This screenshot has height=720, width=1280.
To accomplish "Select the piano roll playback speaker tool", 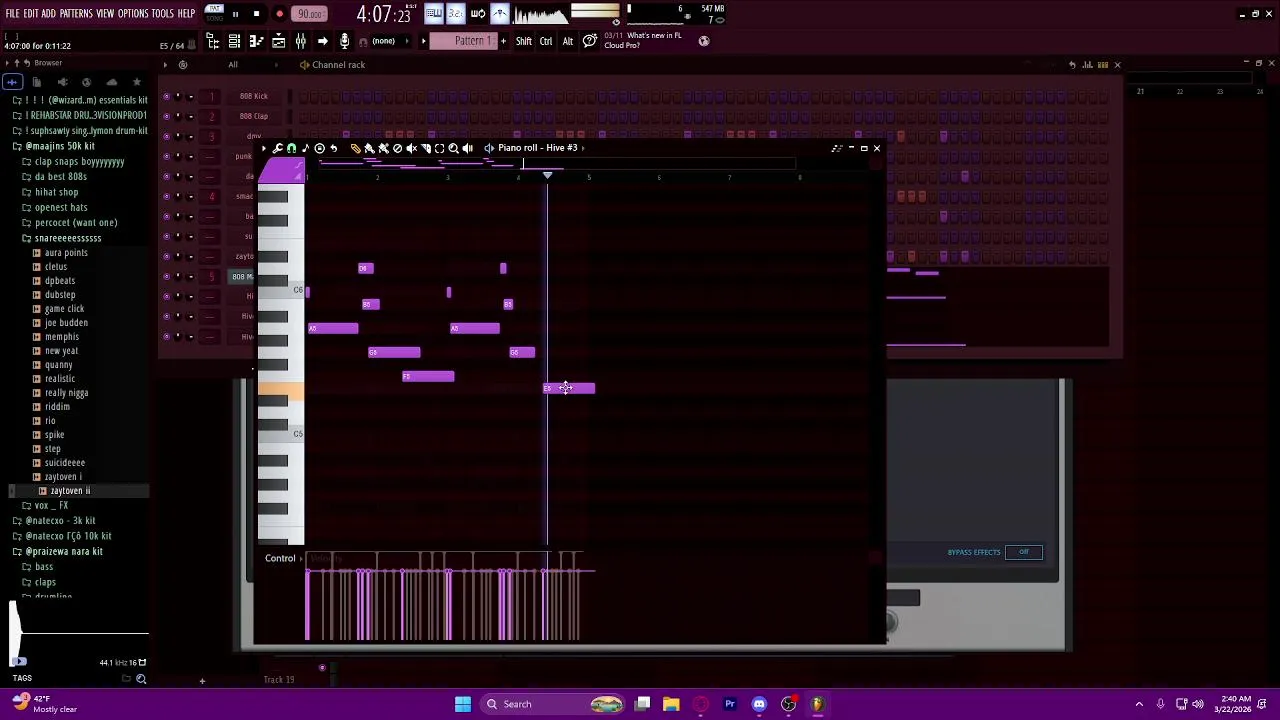I will tap(467, 148).
